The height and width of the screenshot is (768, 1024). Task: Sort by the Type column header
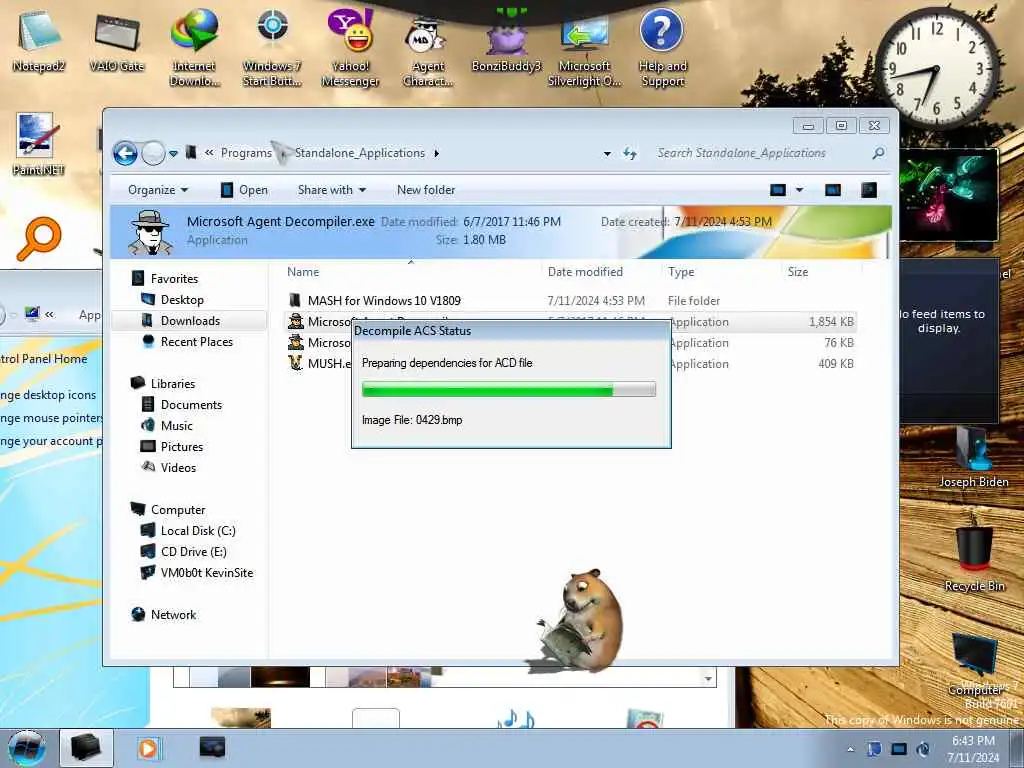[x=681, y=272]
